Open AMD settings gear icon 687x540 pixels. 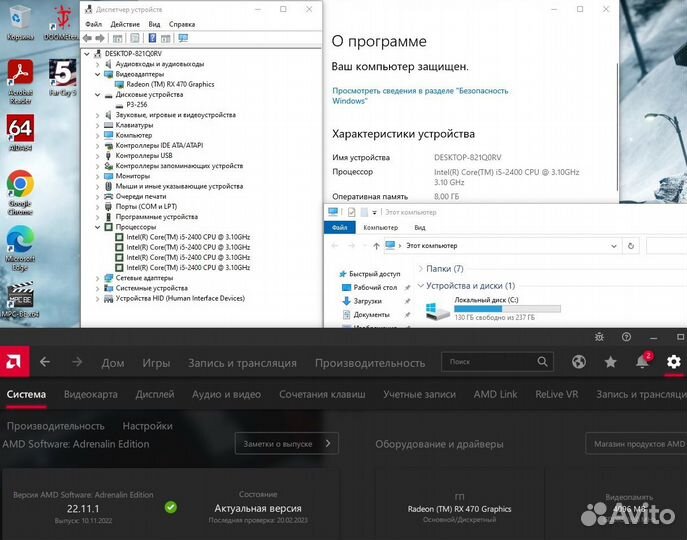coord(674,362)
